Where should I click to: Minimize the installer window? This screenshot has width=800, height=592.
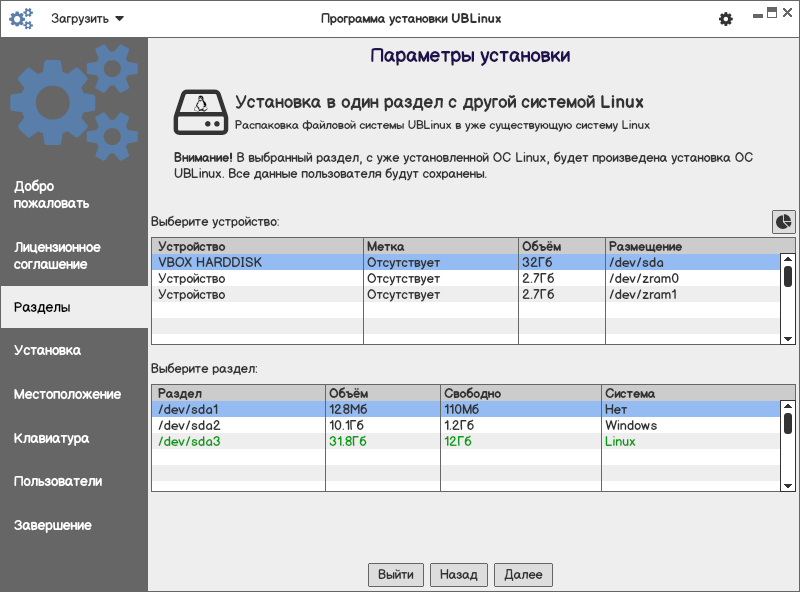pyautogui.click(x=758, y=15)
